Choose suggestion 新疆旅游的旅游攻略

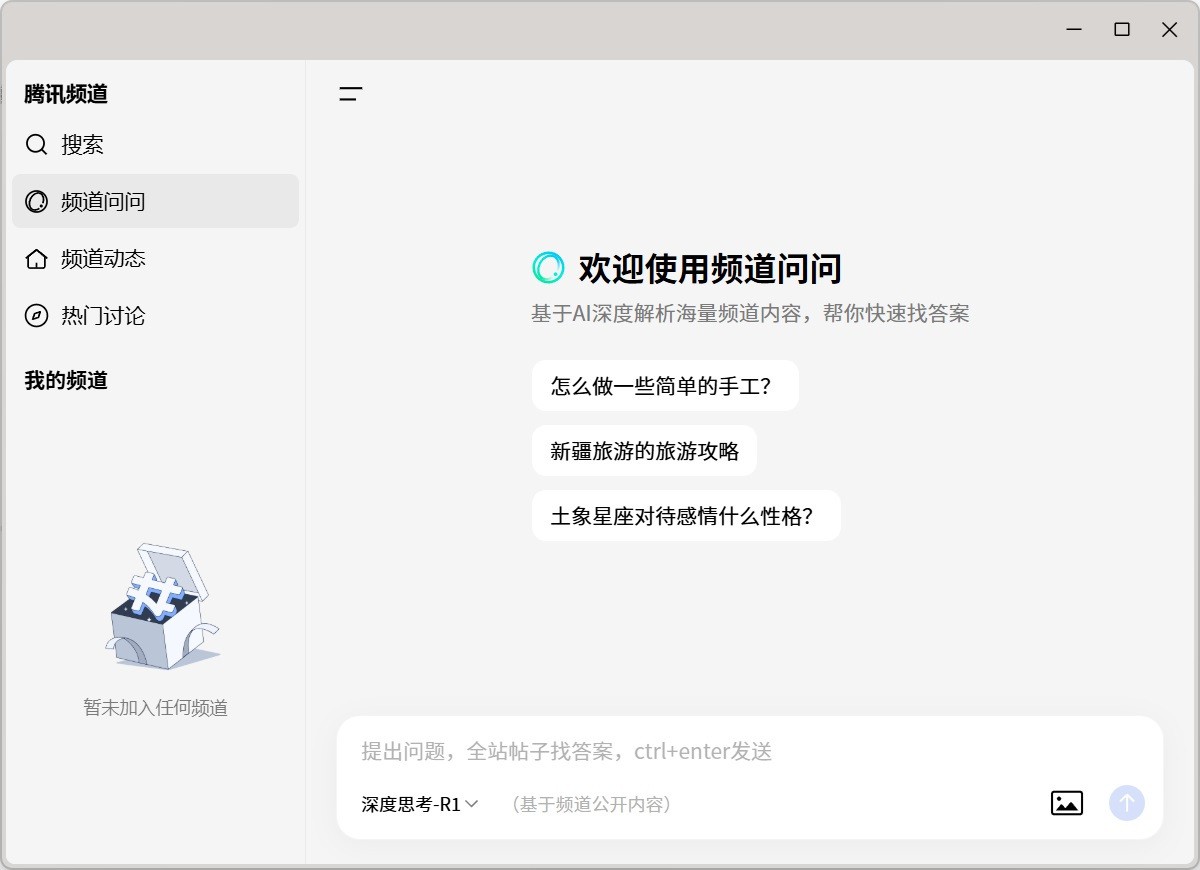pos(644,451)
